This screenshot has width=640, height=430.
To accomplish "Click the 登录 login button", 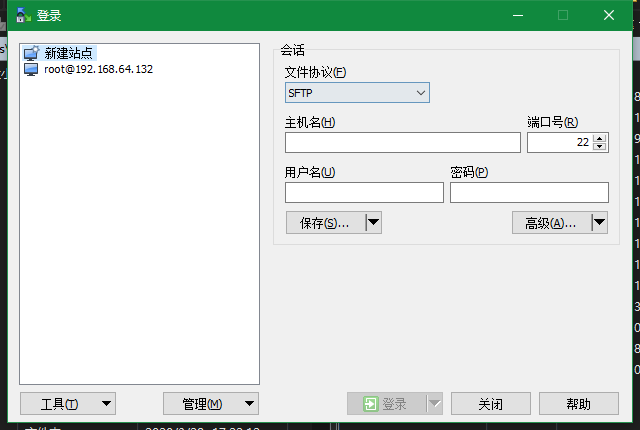I will coord(387,404).
